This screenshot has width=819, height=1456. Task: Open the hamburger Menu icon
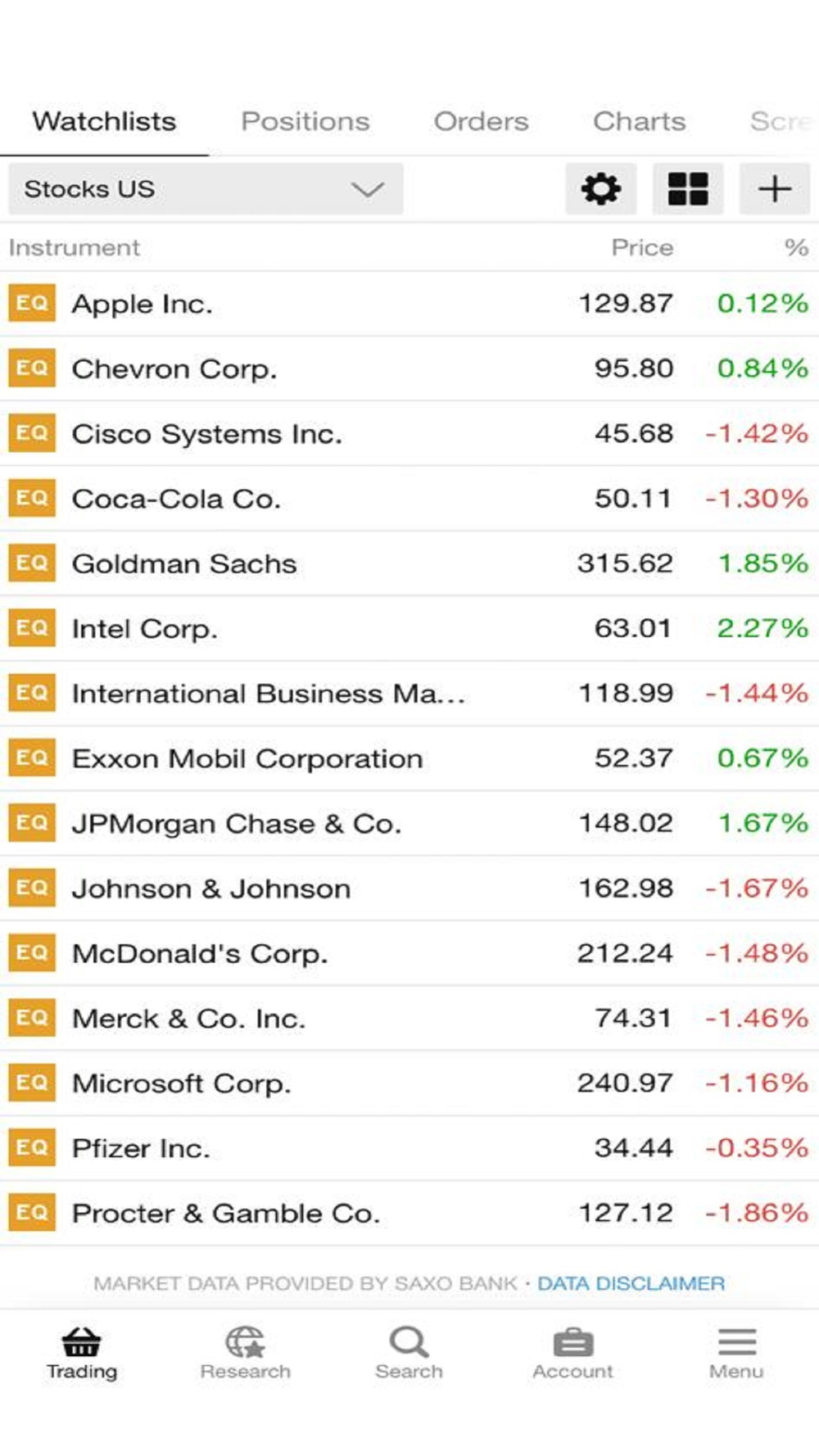(x=737, y=1342)
